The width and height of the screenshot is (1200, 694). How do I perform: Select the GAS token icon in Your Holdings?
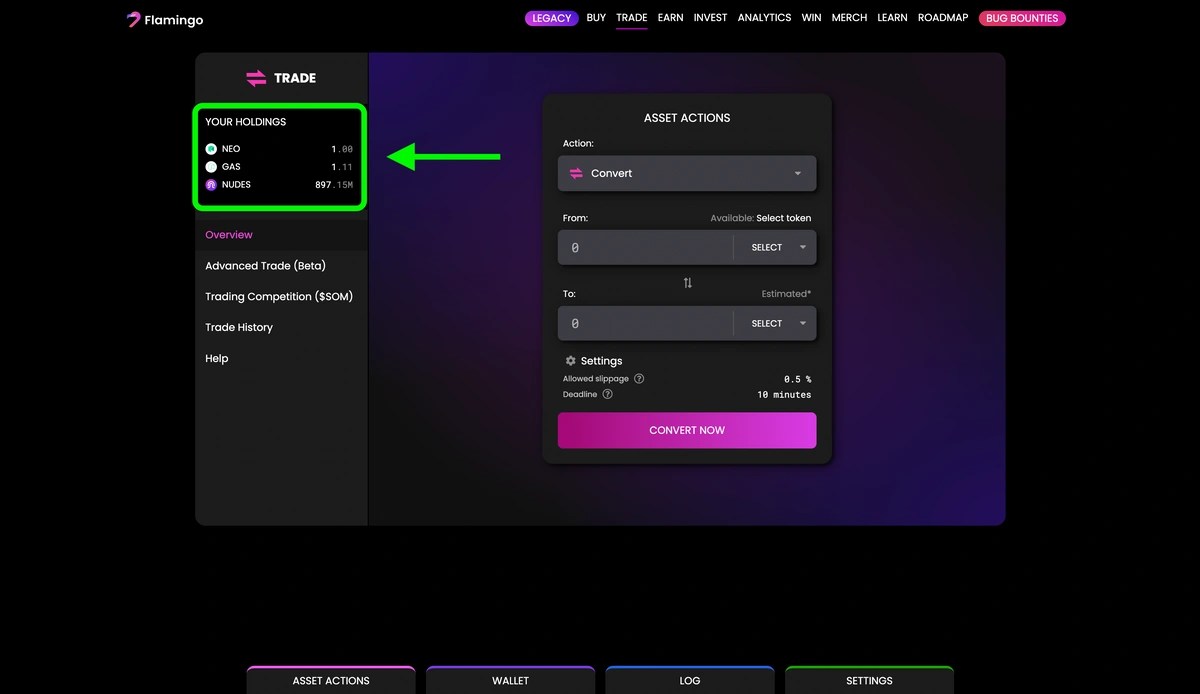tap(211, 166)
